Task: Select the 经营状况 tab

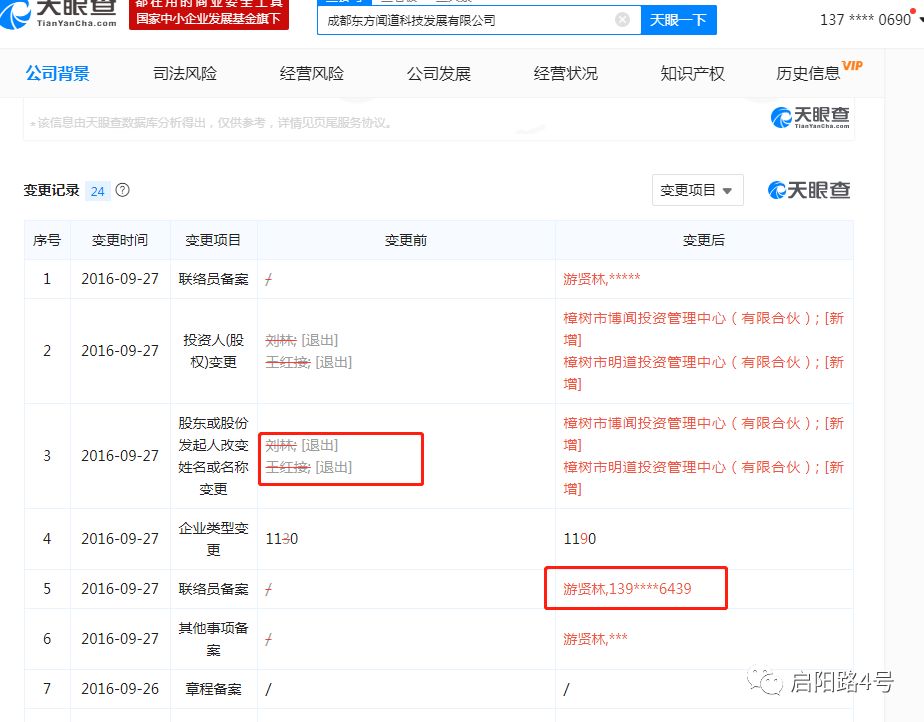Action: (x=566, y=74)
